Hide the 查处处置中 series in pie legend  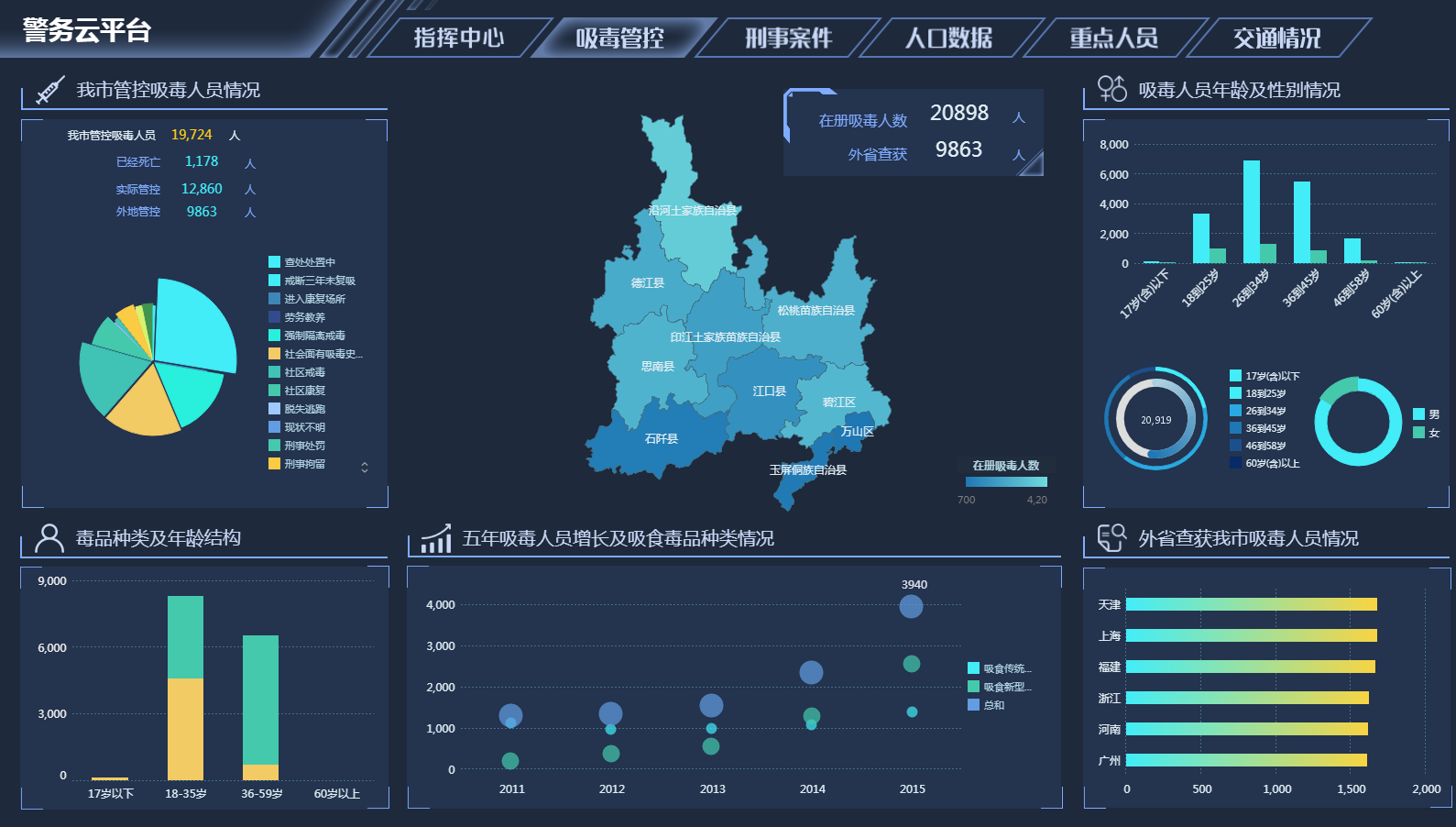tap(302, 262)
